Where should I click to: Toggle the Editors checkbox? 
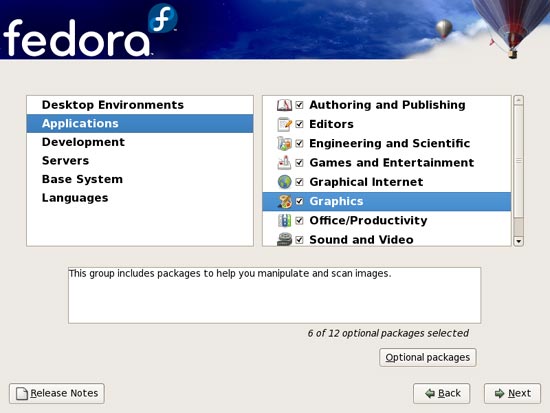coord(299,124)
